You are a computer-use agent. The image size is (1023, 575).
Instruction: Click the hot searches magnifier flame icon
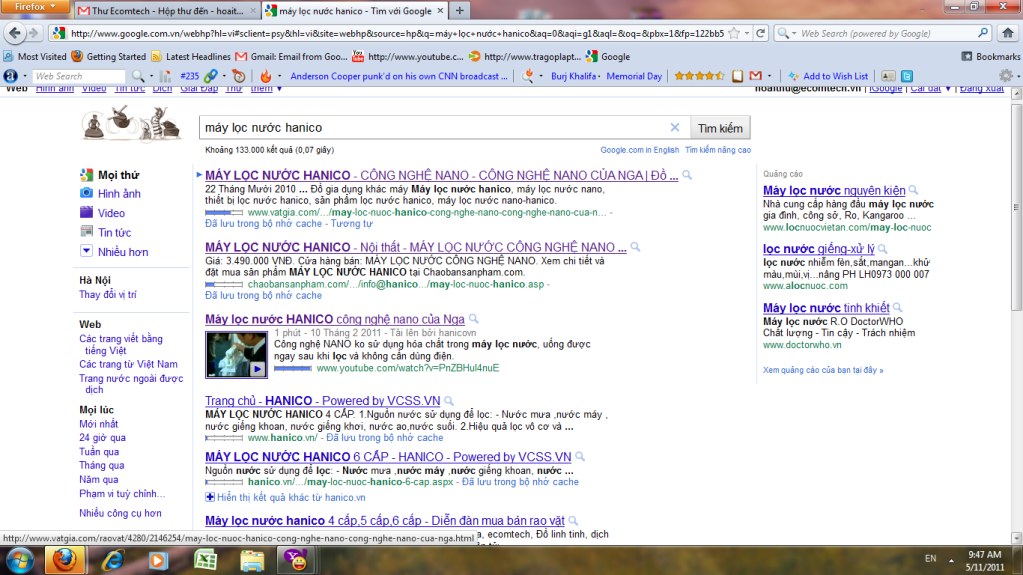(x=528, y=76)
